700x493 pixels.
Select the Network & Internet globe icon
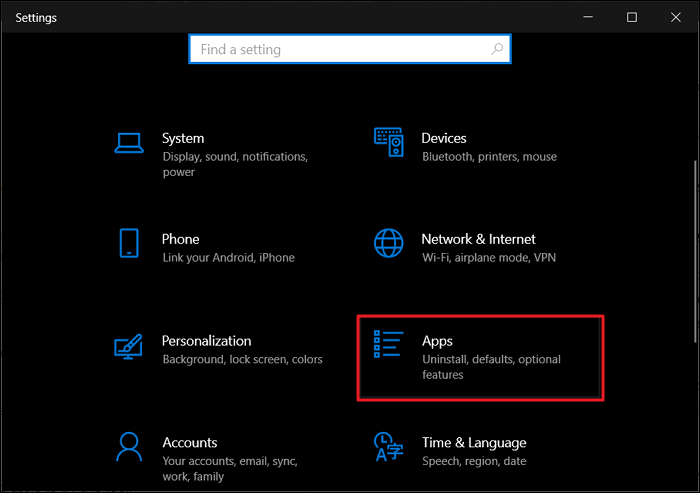(x=388, y=243)
